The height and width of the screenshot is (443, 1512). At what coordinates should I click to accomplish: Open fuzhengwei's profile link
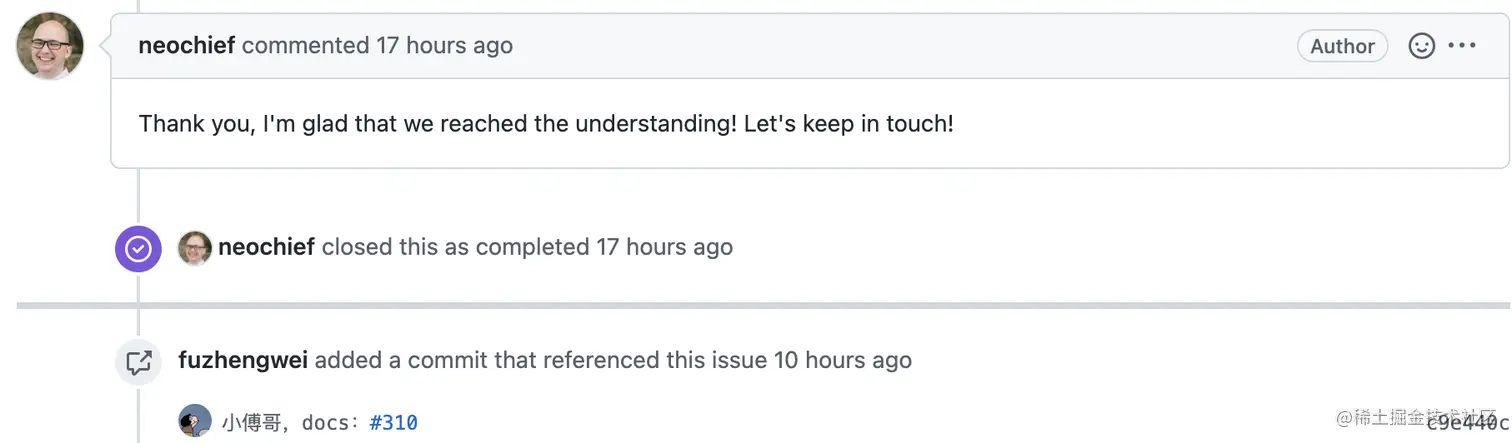(x=243, y=360)
